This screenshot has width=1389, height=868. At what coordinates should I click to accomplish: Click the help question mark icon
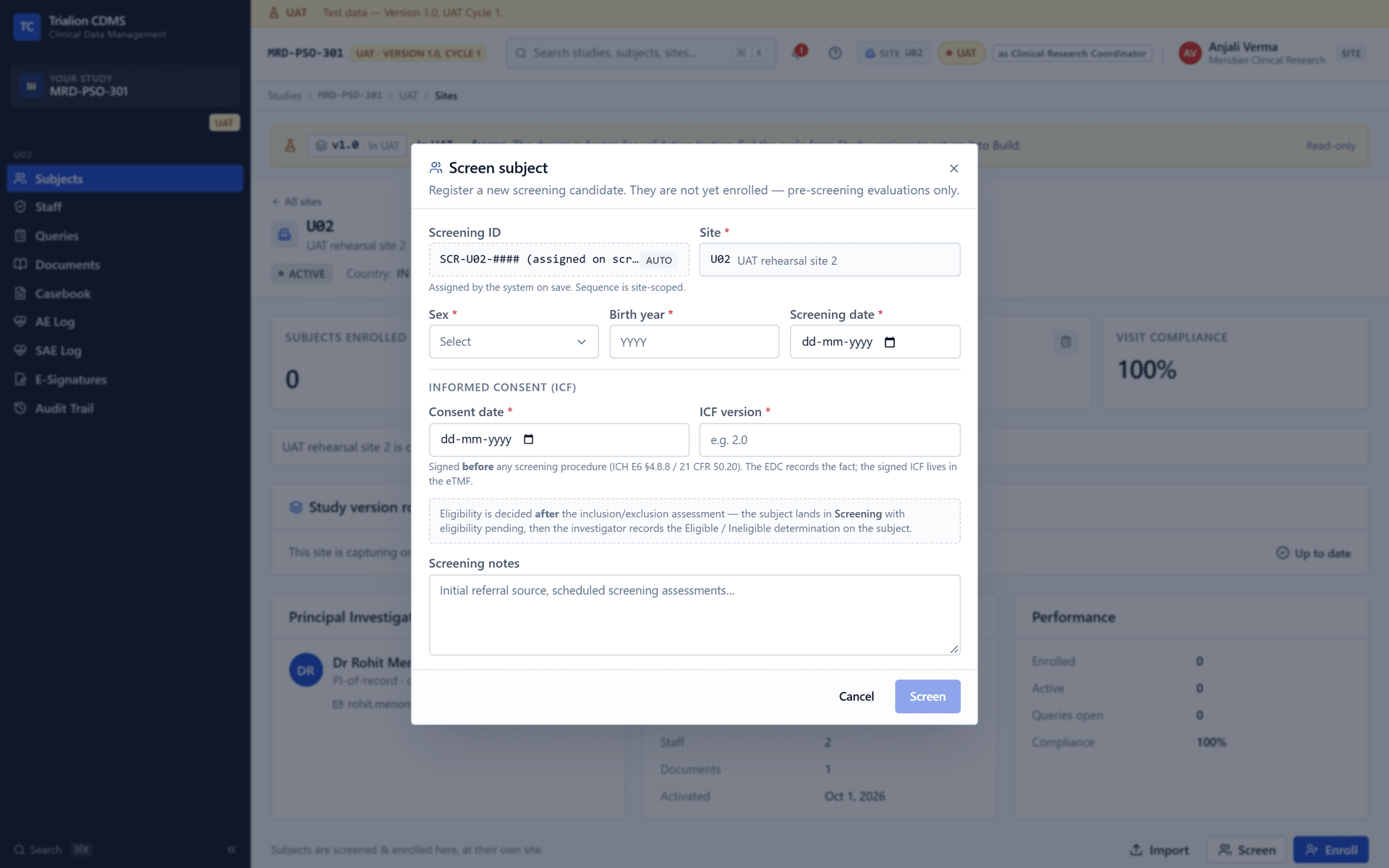tap(835, 53)
